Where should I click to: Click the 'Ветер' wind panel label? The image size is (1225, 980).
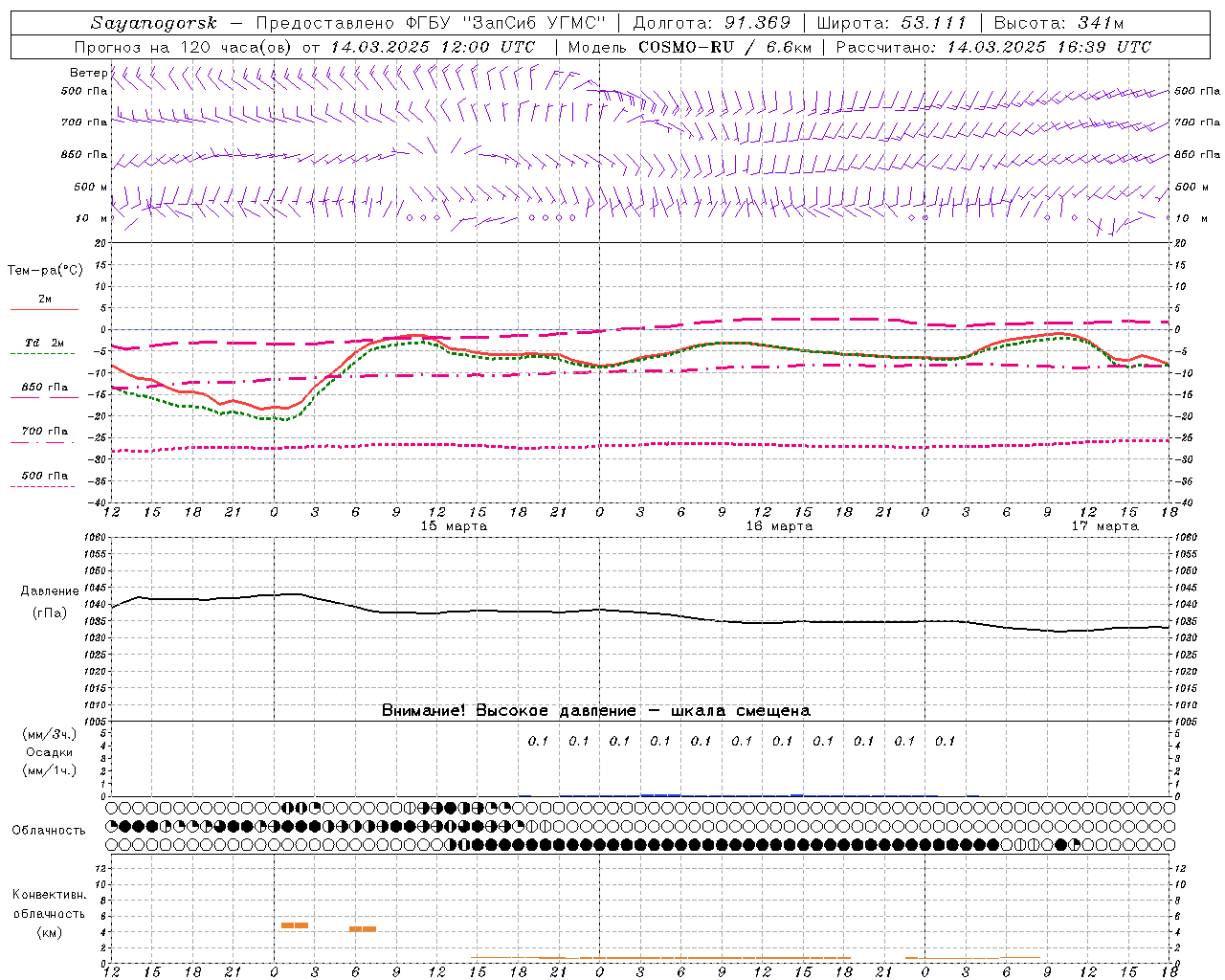[x=89, y=73]
